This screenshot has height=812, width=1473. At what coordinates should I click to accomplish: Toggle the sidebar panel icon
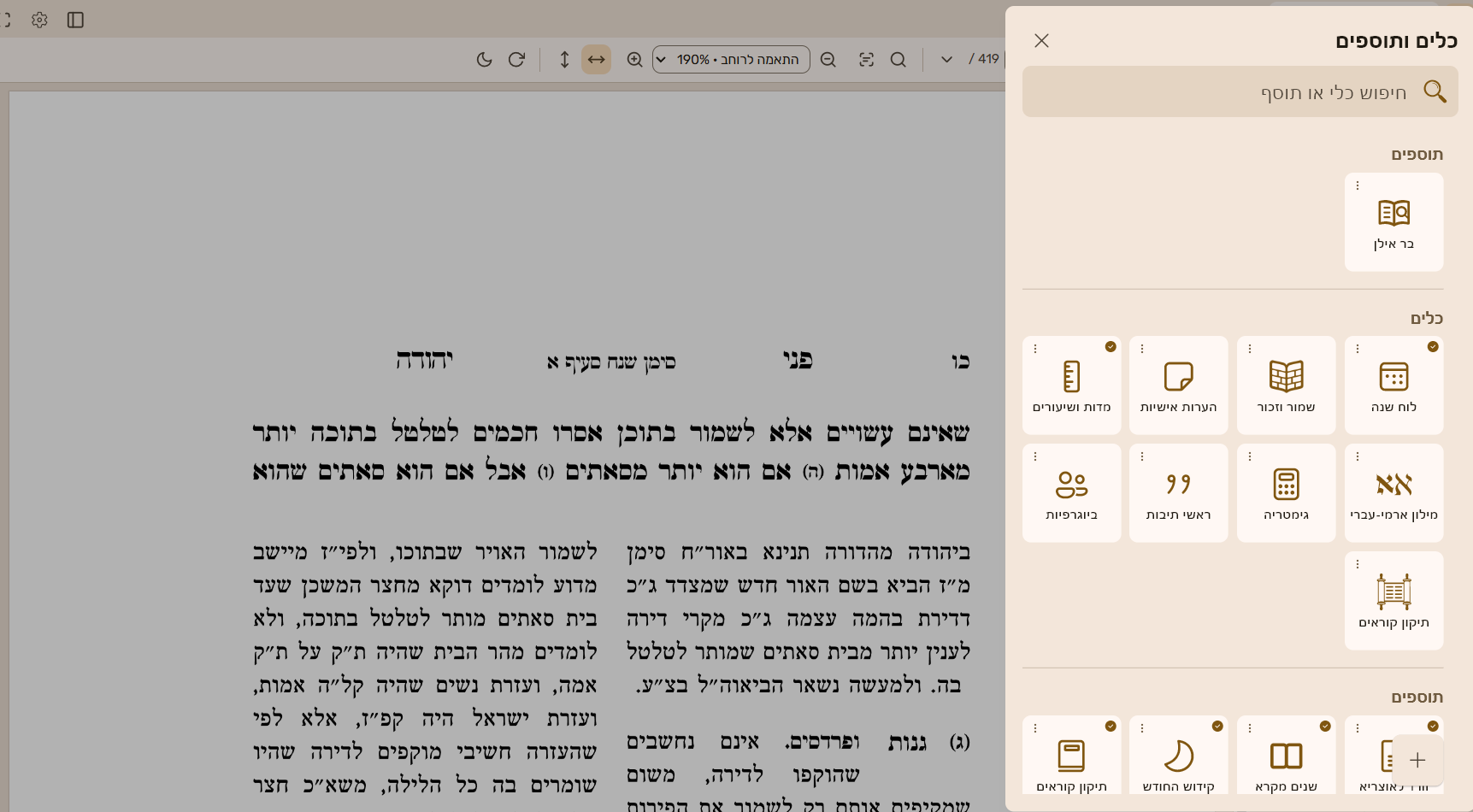(x=75, y=20)
